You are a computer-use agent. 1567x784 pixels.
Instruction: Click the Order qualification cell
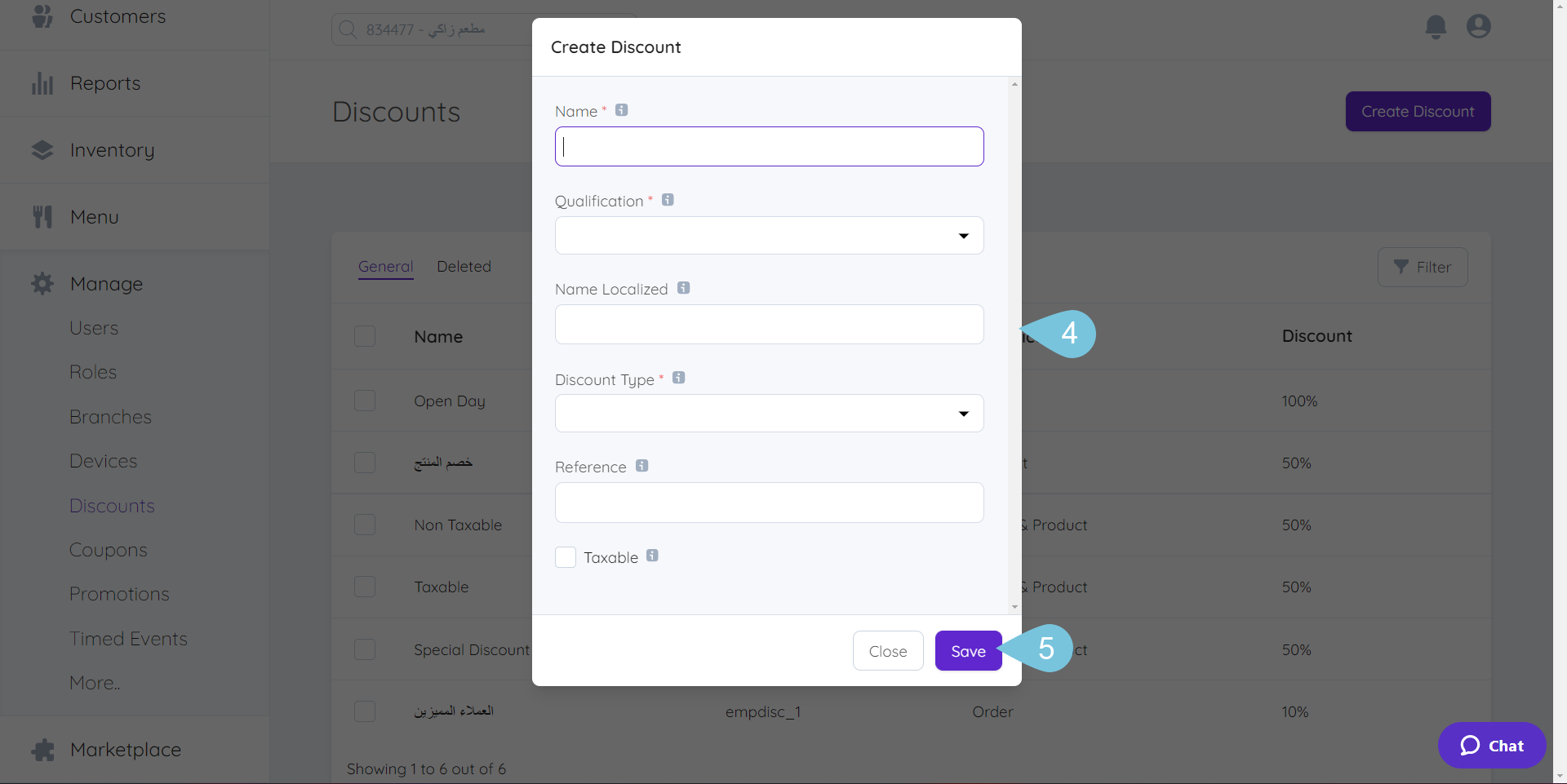(992, 711)
